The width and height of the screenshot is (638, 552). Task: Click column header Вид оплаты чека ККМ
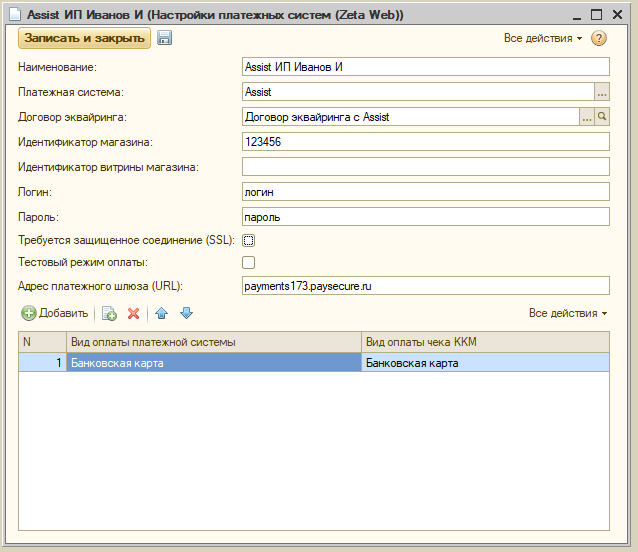pyautogui.click(x=485, y=342)
